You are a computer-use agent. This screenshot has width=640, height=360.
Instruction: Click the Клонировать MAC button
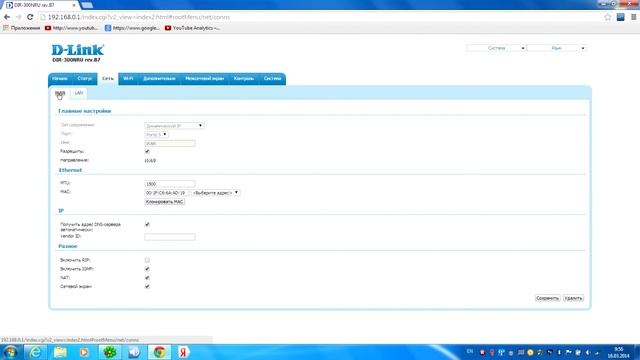(x=164, y=202)
